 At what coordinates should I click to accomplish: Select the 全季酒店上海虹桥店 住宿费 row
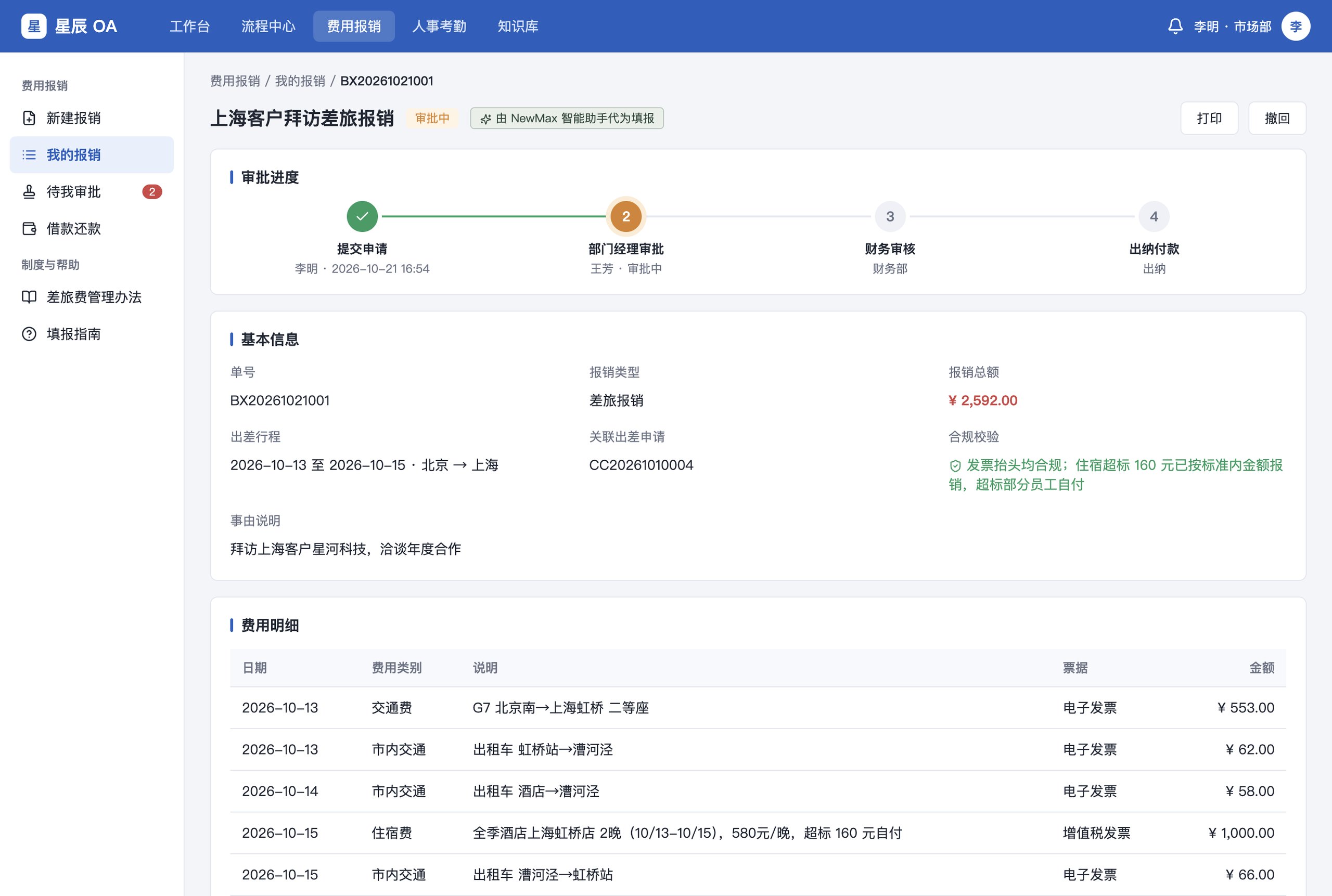pyautogui.click(x=758, y=833)
